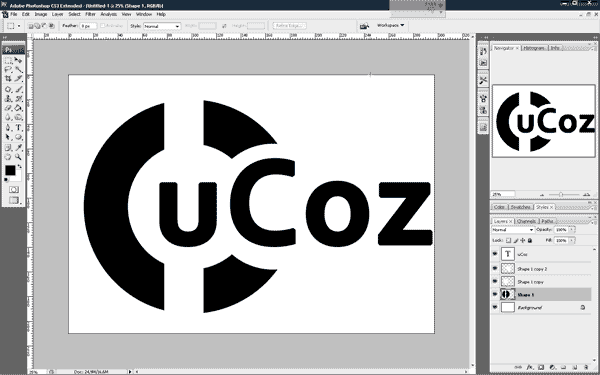Viewport: 600px width, 375px height.
Task: Click the background color swatch
Action: click(18, 178)
